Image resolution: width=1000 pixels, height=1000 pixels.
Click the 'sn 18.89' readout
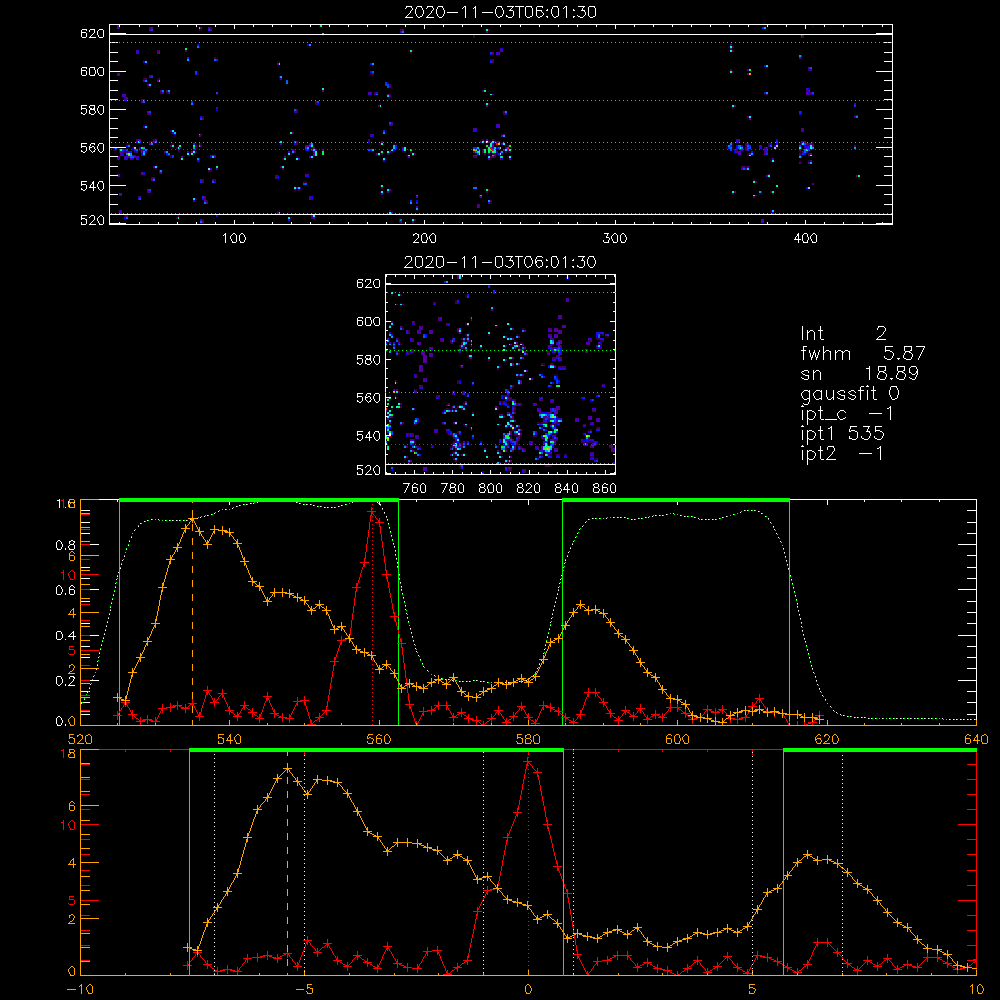coord(859,373)
